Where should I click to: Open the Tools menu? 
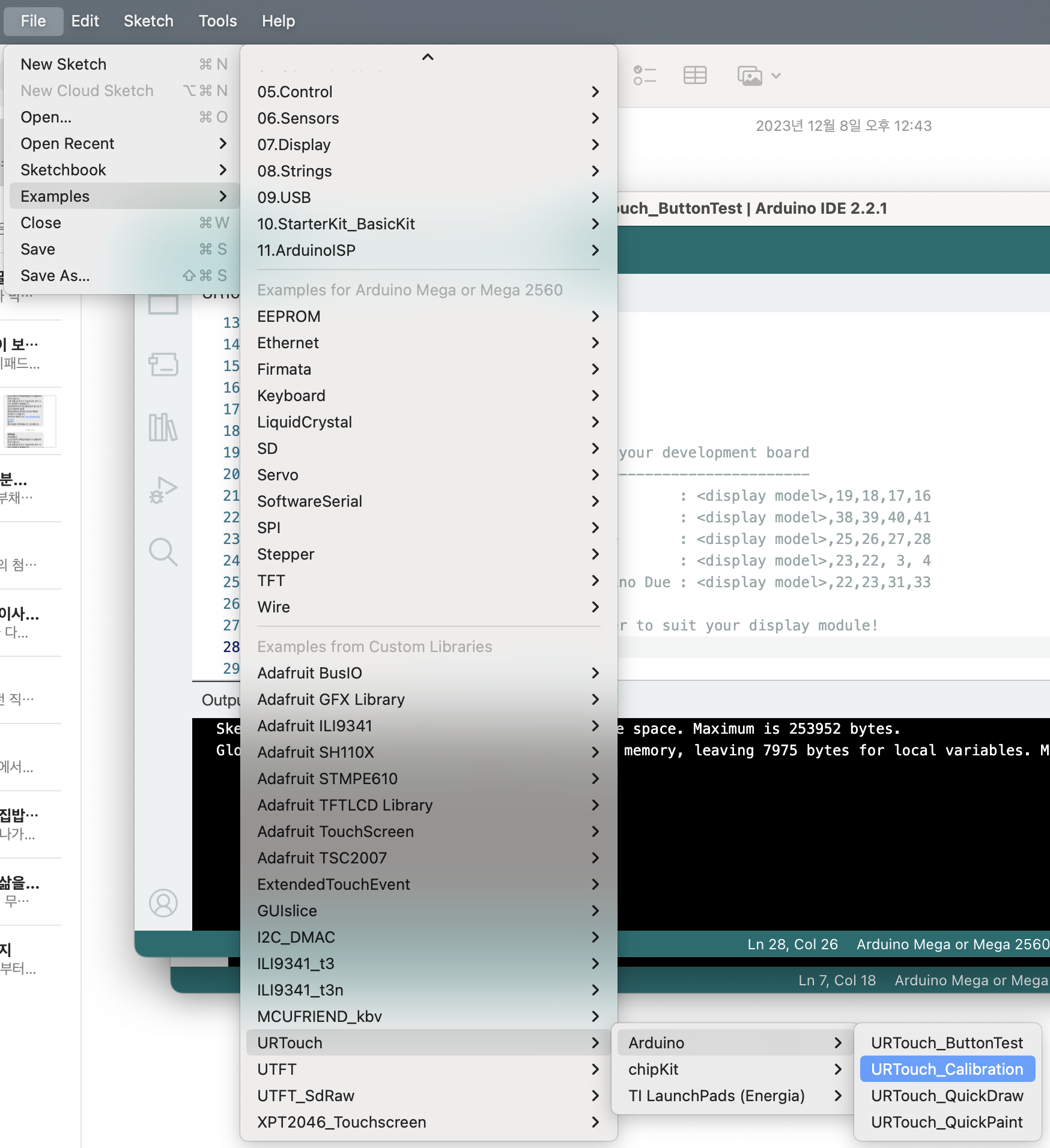[217, 20]
